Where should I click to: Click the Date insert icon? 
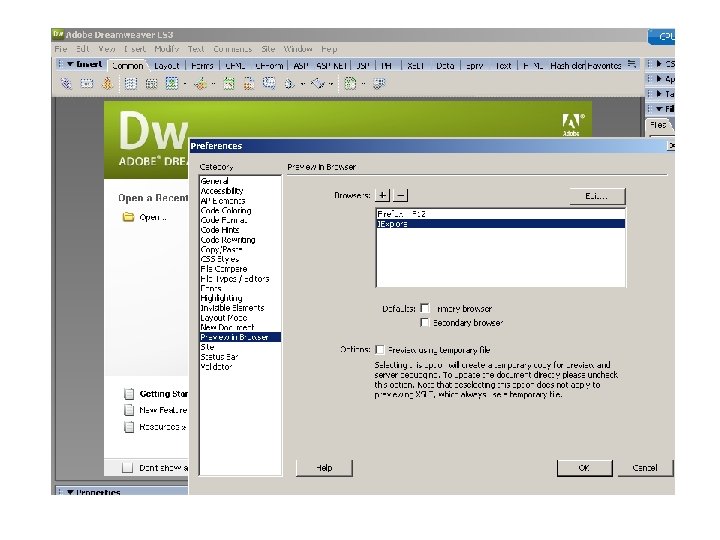click(229, 84)
